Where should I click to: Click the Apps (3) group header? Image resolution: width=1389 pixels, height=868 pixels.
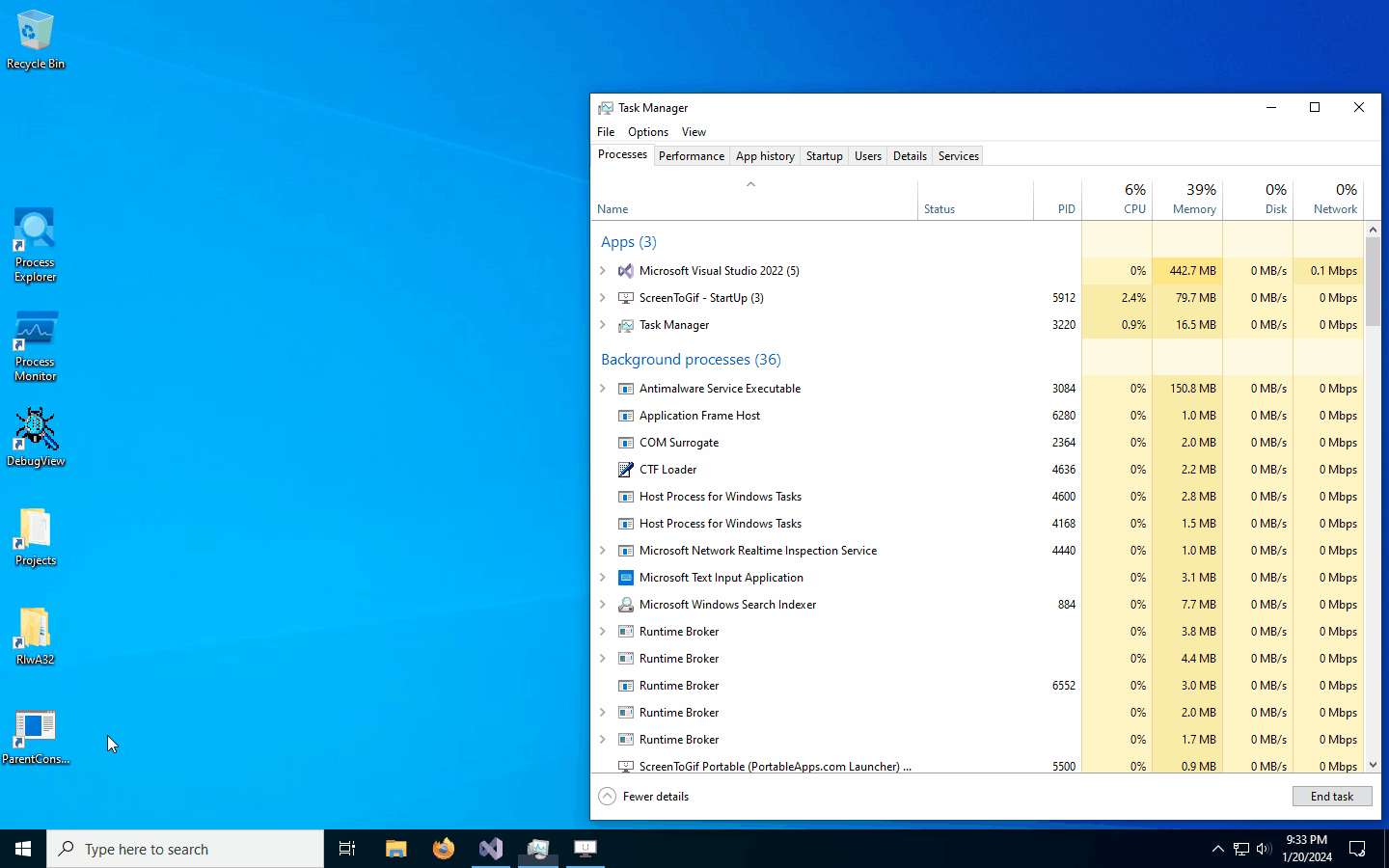[x=629, y=242]
